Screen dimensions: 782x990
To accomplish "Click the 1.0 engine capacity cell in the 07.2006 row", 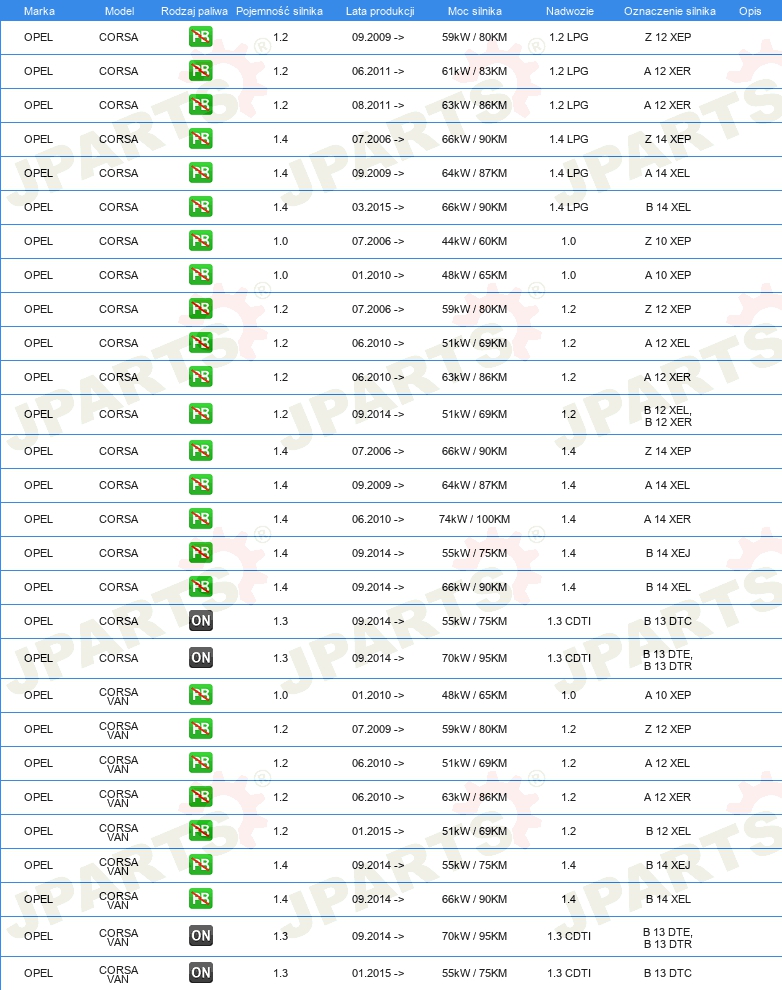I will (281, 241).
